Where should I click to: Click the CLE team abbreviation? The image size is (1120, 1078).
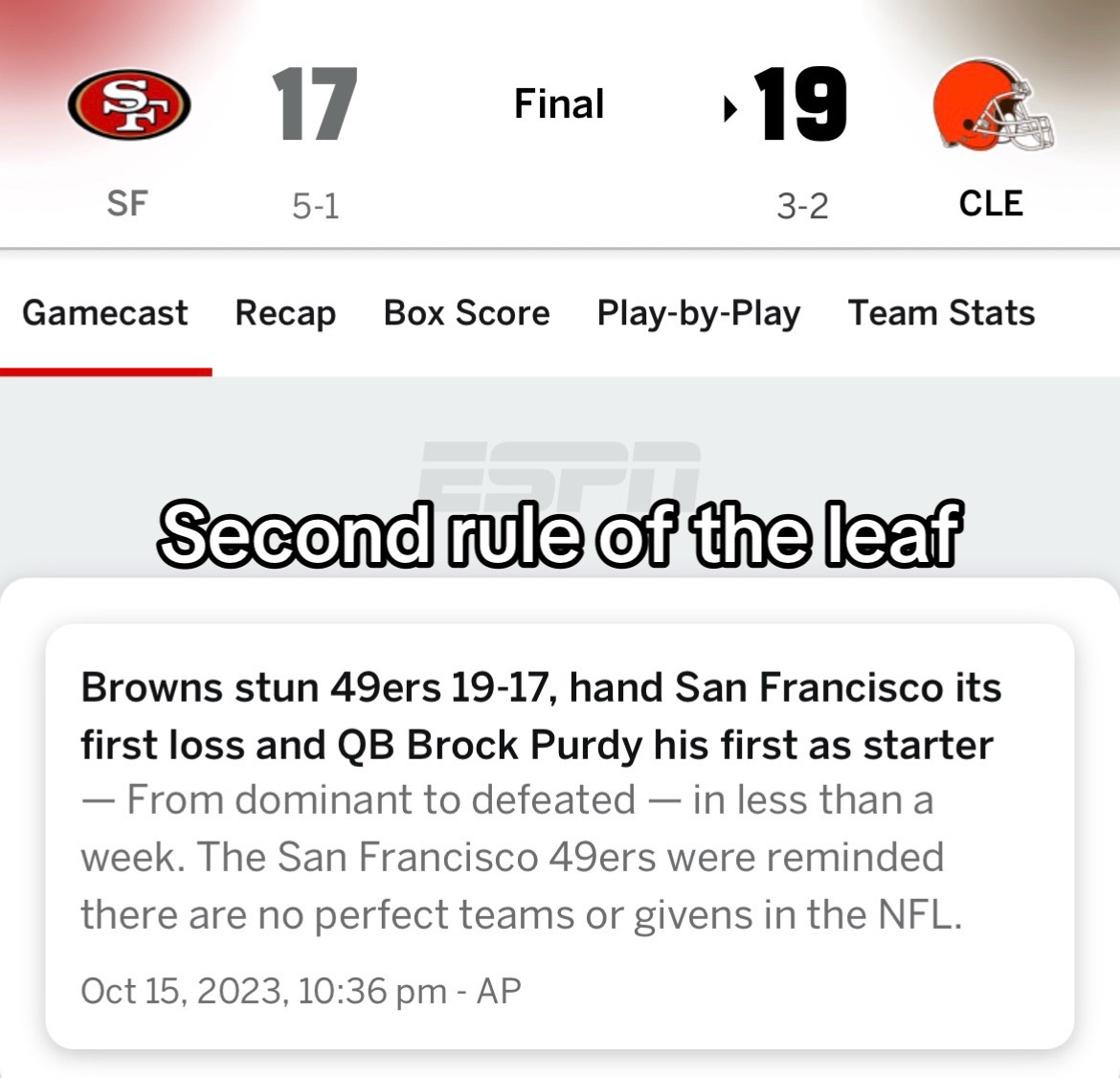[x=991, y=204]
